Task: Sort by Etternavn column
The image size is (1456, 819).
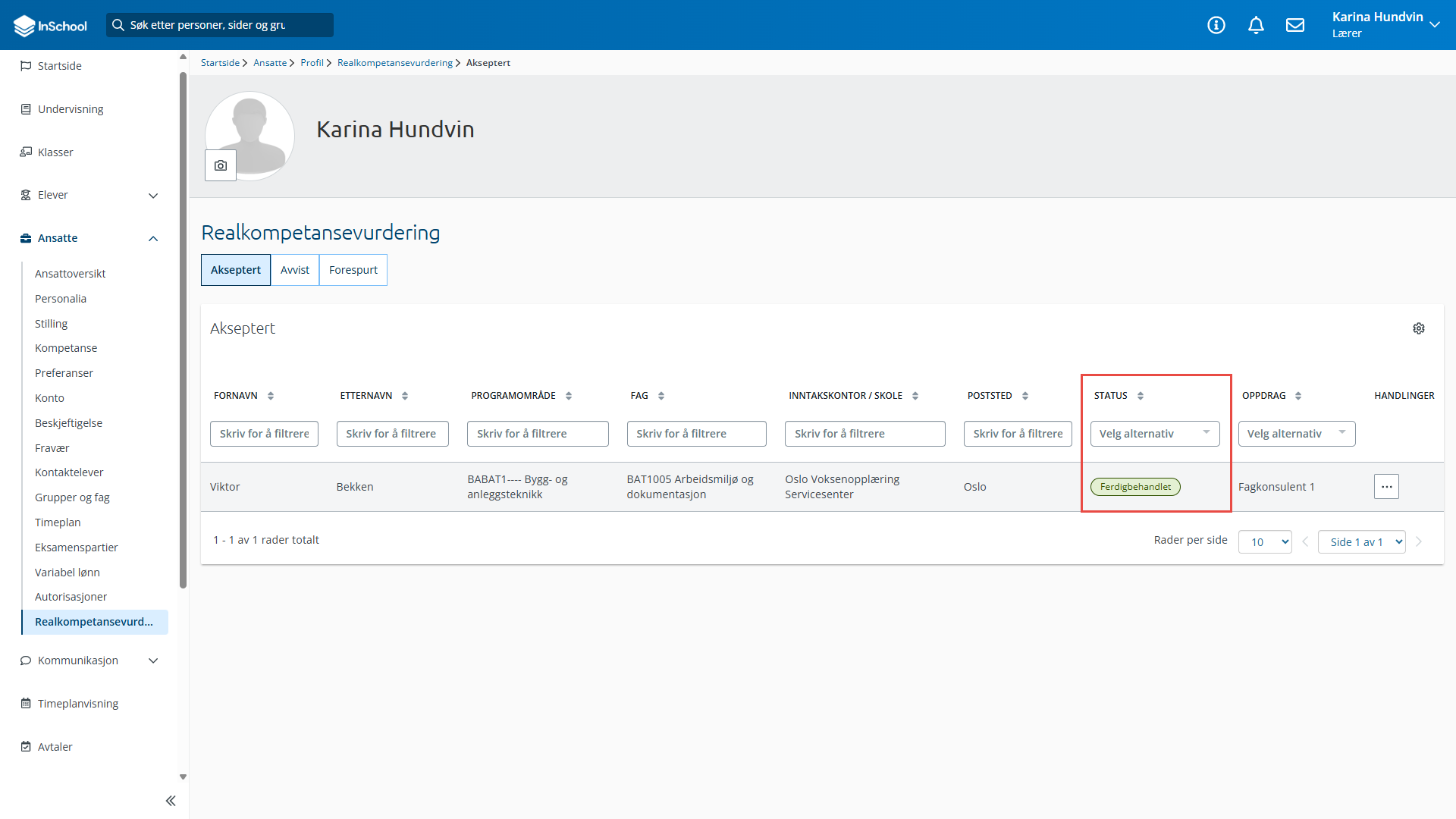Action: tap(405, 396)
